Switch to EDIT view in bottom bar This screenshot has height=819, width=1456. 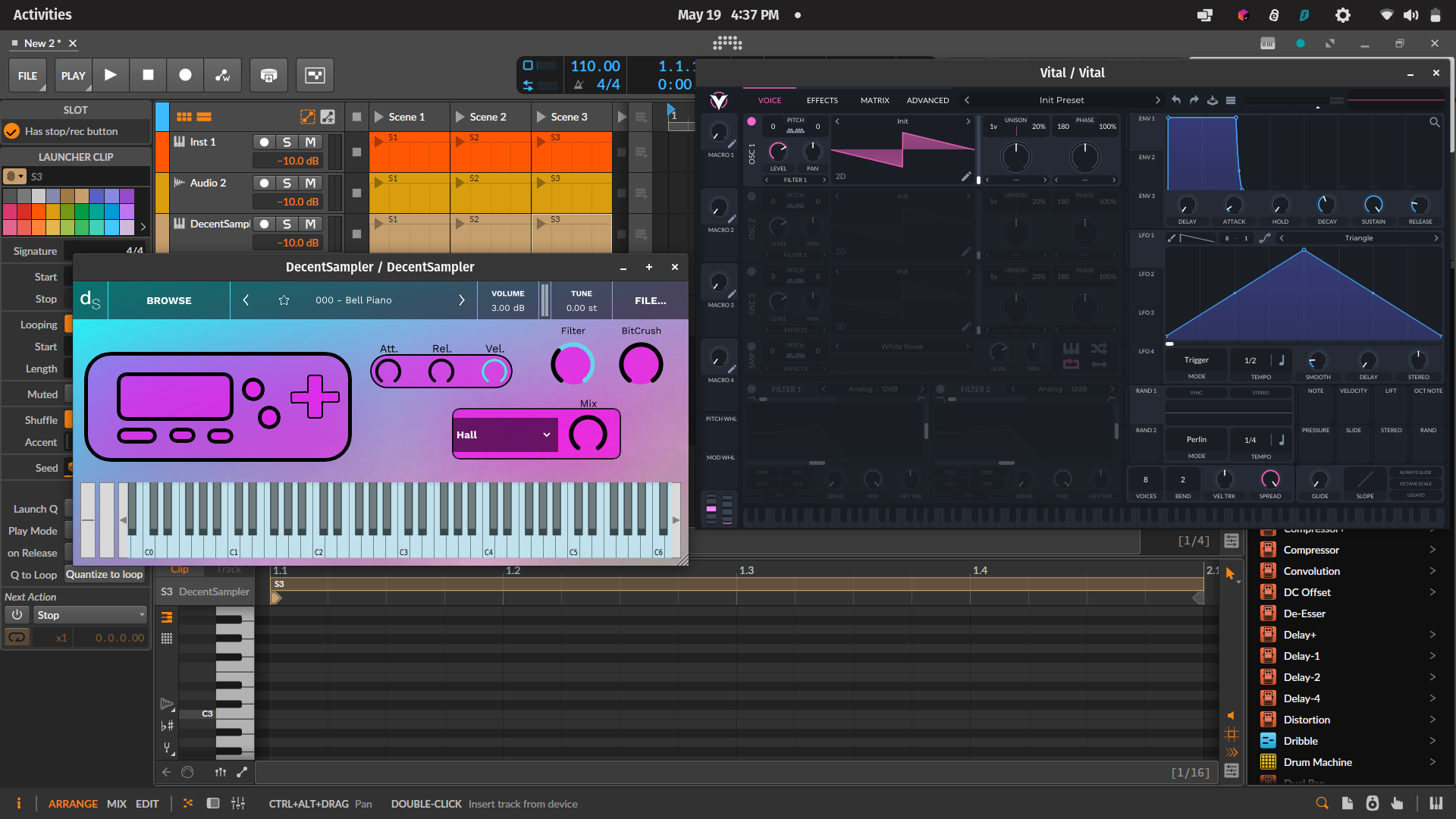[x=147, y=804]
